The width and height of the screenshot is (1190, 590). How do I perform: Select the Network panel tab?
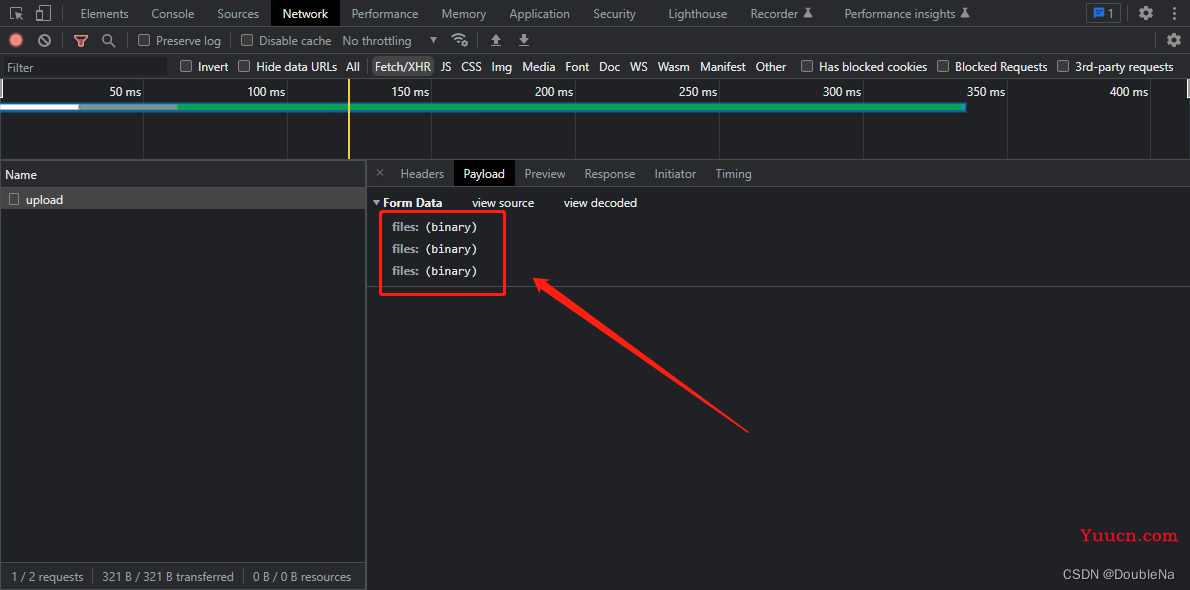[305, 14]
